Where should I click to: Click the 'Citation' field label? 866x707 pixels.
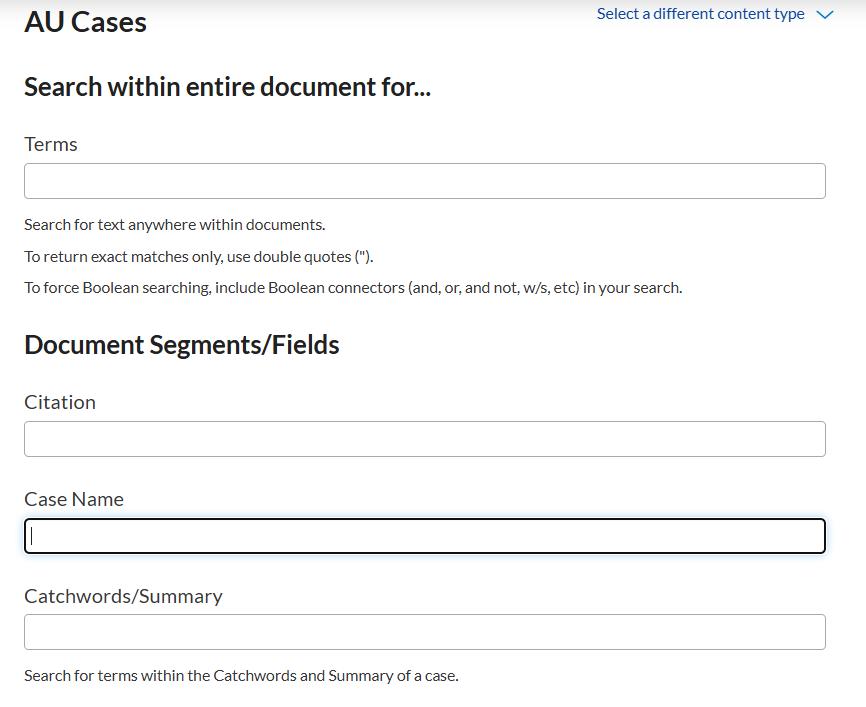pyautogui.click(x=60, y=402)
